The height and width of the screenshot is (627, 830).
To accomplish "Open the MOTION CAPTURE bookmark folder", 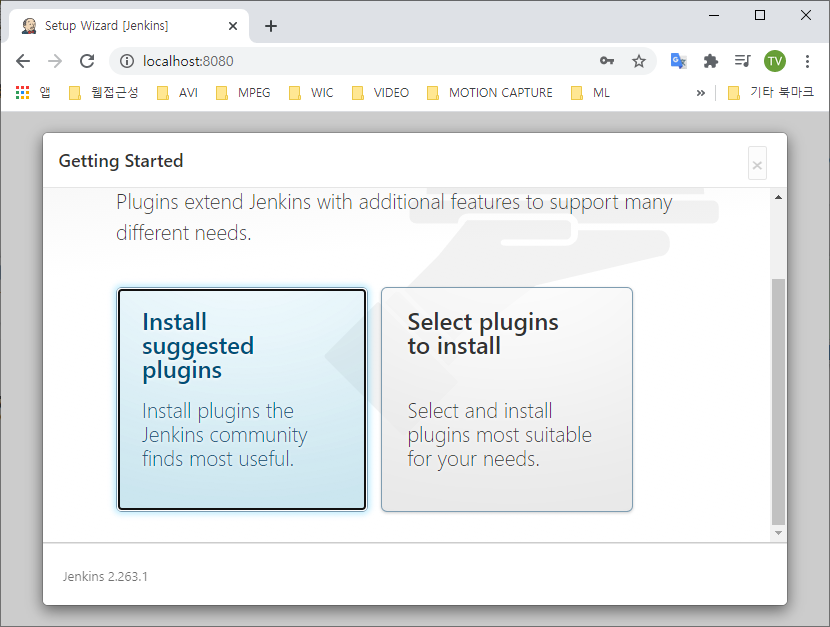I will (x=490, y=93).
